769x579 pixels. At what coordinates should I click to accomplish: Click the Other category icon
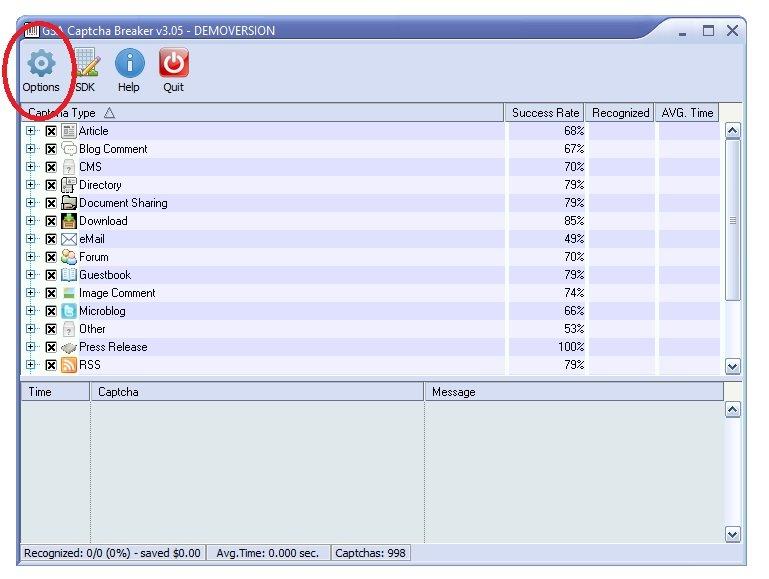(69, 329)
